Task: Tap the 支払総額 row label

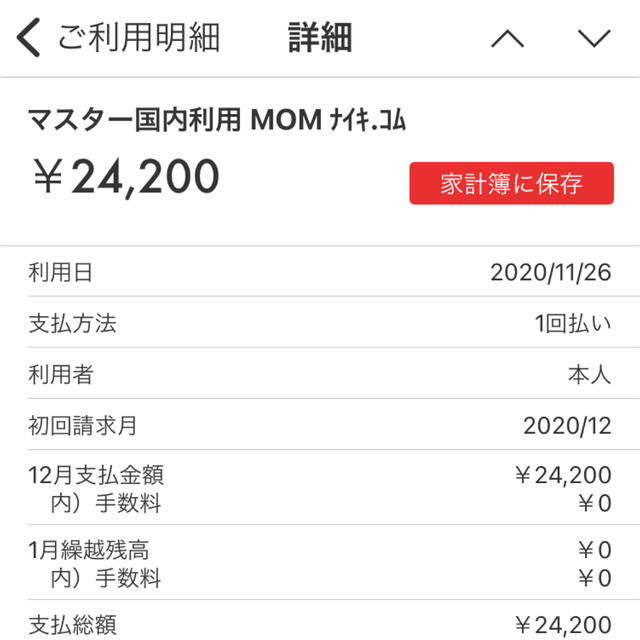Action: pos(73,624)
